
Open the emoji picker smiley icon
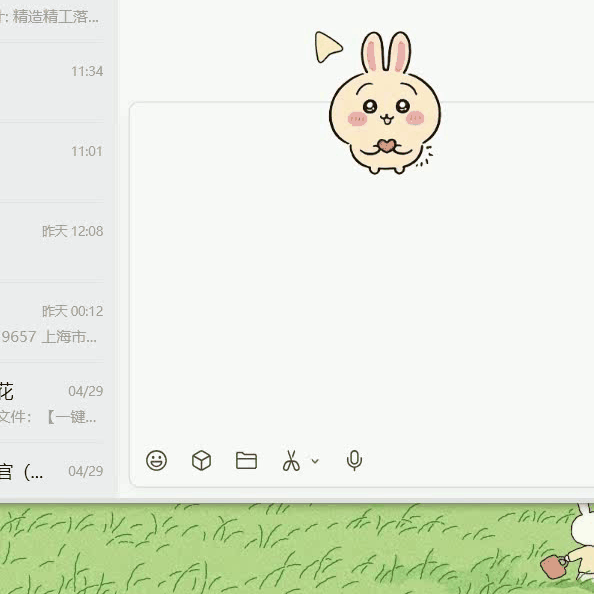pos(156,461)
